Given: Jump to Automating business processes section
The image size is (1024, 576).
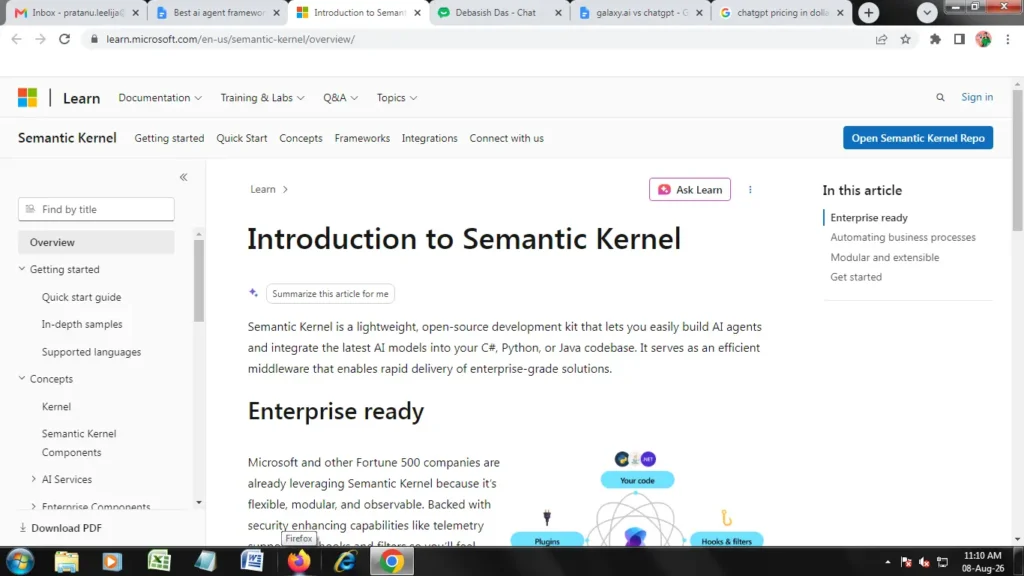Looking at the screenshot, I should 903,237.
